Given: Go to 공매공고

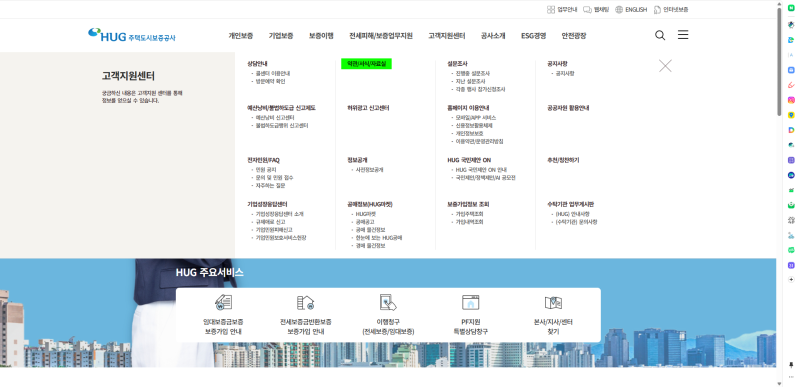Looking at the screenshot, I should pyautogui.click(x=365, y=222).
